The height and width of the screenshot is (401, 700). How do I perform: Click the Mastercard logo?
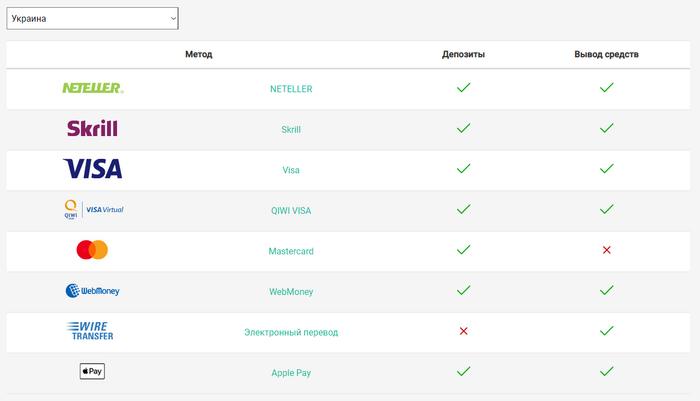[92, 250]
